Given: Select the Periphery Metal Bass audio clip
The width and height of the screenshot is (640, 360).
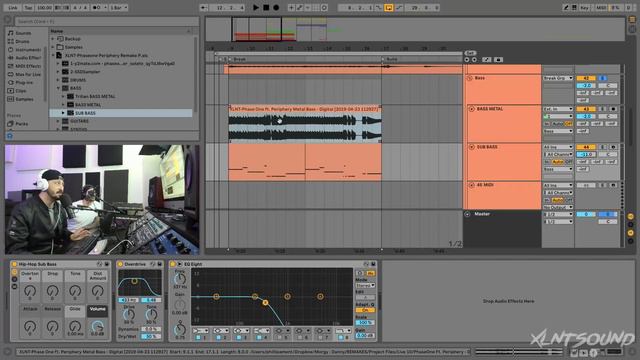Looking at the screenshot, I should point(305,124).
